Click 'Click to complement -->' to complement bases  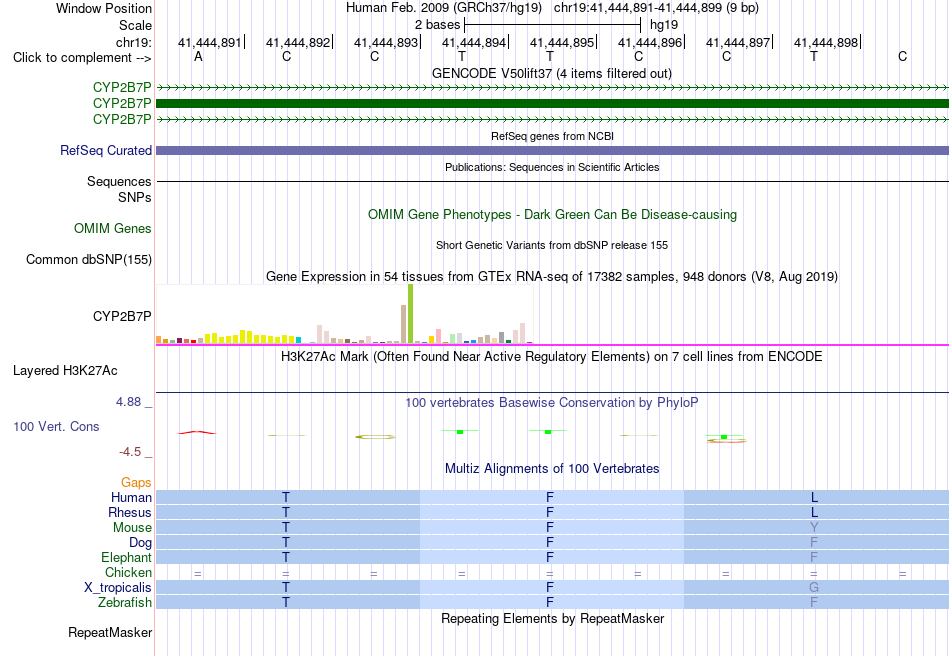(82, 58)
